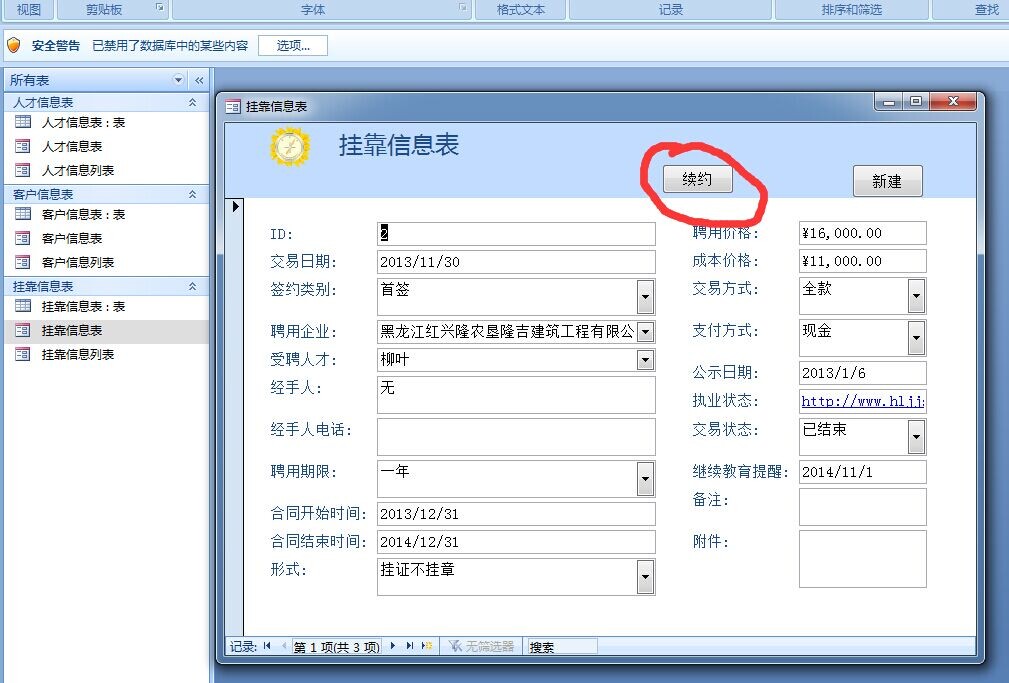Collapse navigation pane with double-arrow button
This screenshot has height=683, width=1009.
(199, 80)
